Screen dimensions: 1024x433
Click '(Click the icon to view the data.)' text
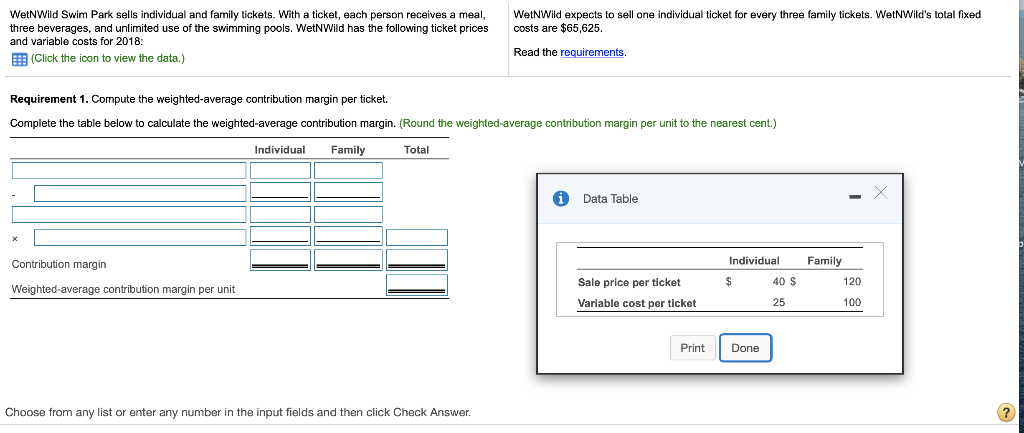(x=108, y=59)
